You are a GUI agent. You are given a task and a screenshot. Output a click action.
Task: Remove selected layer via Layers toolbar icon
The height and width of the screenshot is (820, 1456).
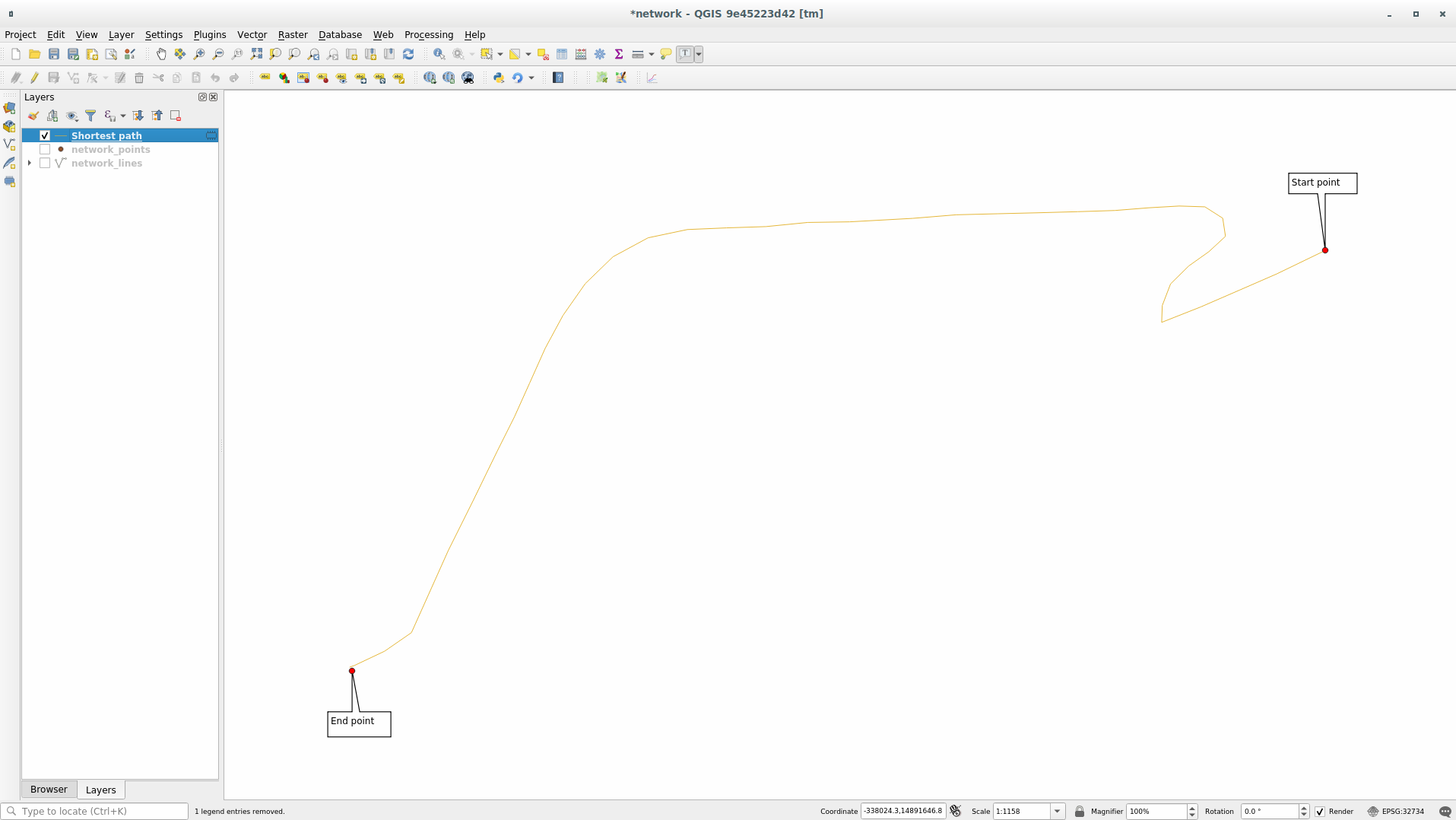pyautogui.click(x=176, y=116)
